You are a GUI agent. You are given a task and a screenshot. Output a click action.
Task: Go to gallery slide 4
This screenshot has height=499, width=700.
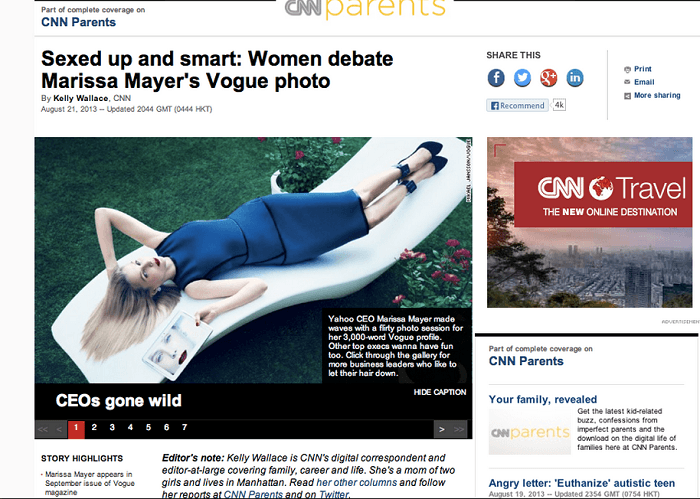point(130,428)
